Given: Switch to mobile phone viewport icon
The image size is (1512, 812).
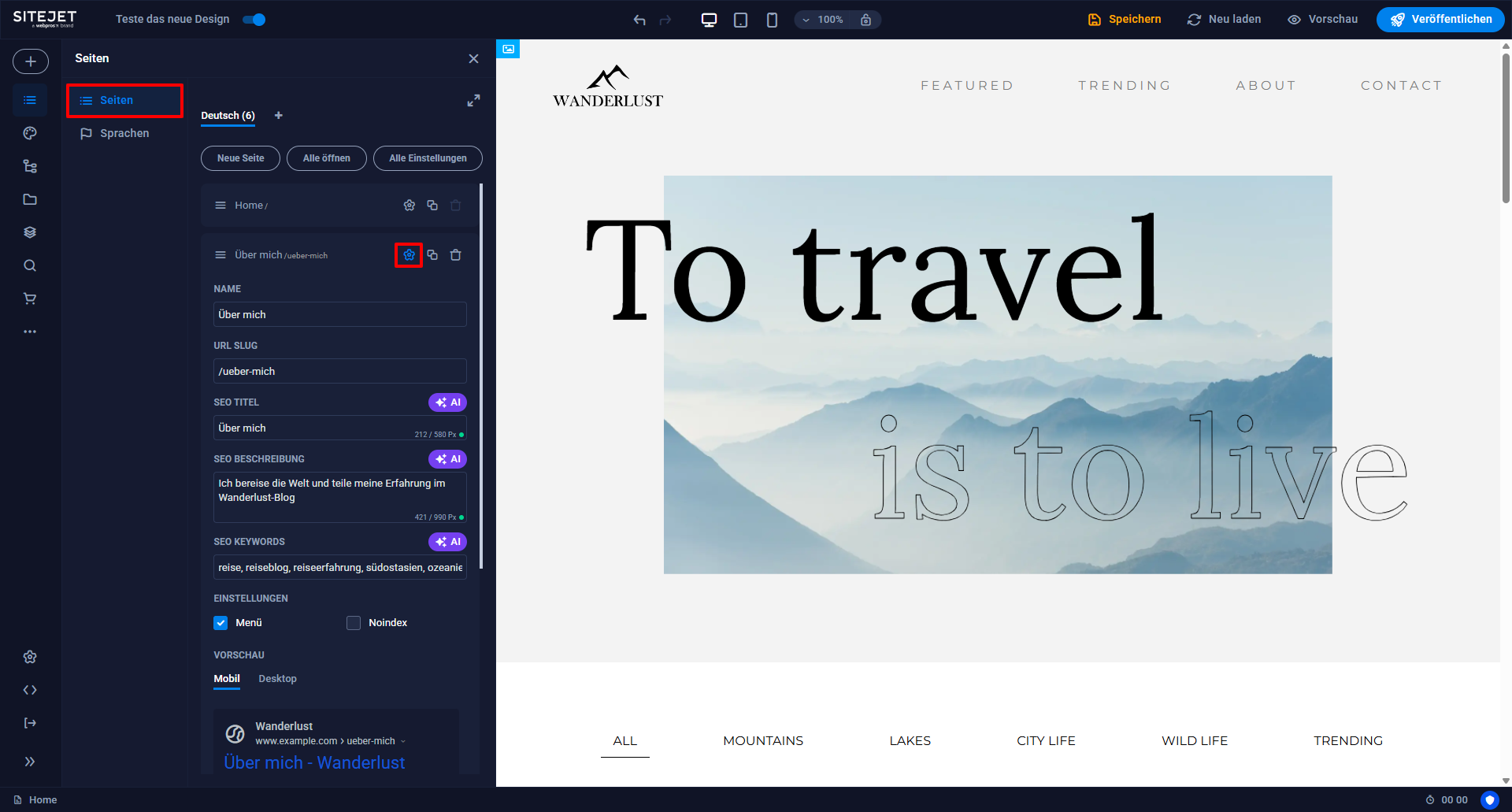Looking at the screenshot, I should [772, 20].
